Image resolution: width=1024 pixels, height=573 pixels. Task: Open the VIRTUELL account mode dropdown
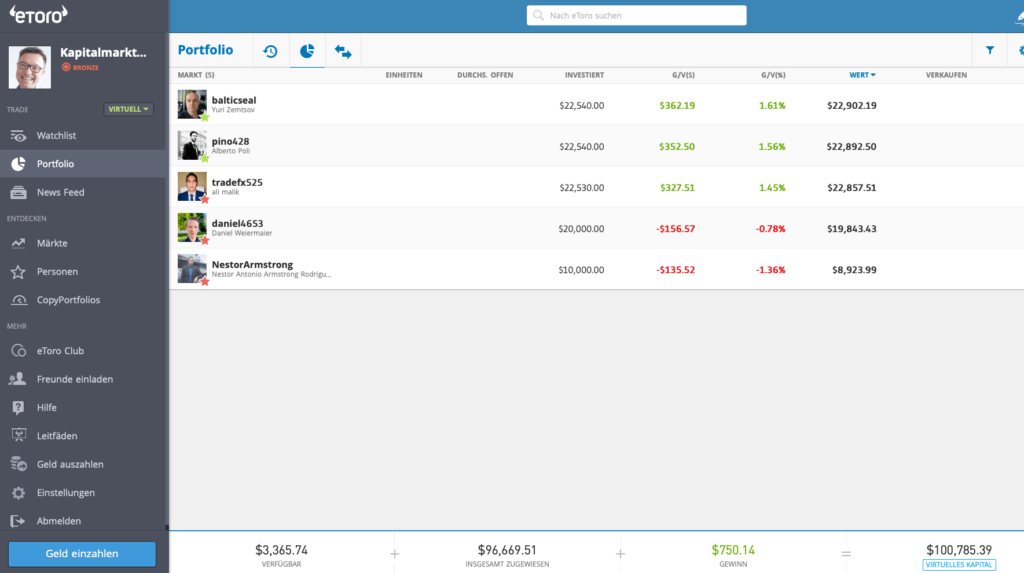coord(129,109)
